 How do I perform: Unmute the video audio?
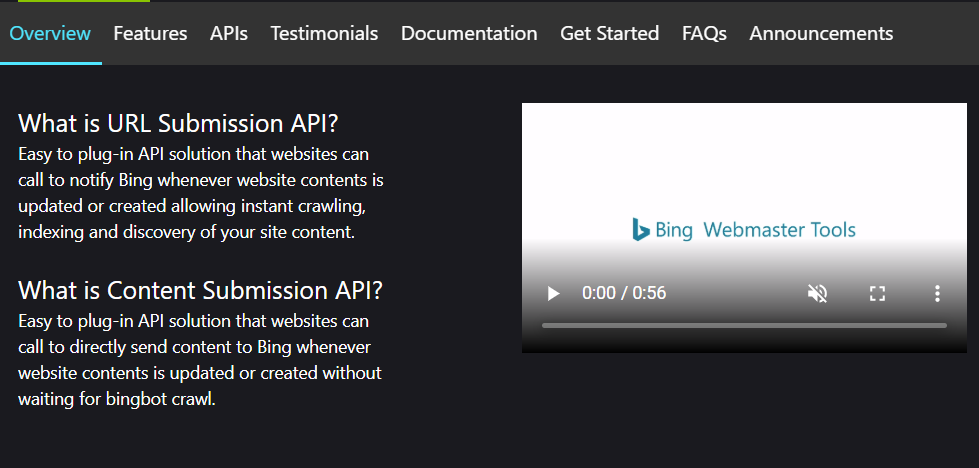pos(817,293)
